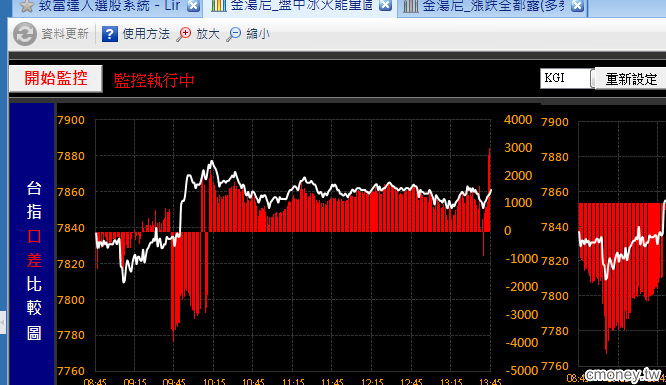The image size is (666, 385).
Task: Click the -5000 label on the right axis
Action: pos(521,371)
